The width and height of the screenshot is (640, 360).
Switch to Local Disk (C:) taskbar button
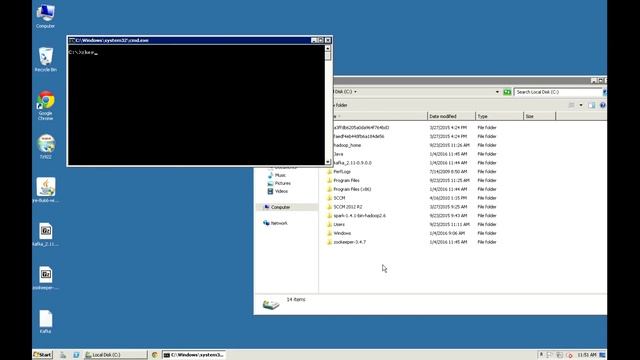(x=115, y=355)
